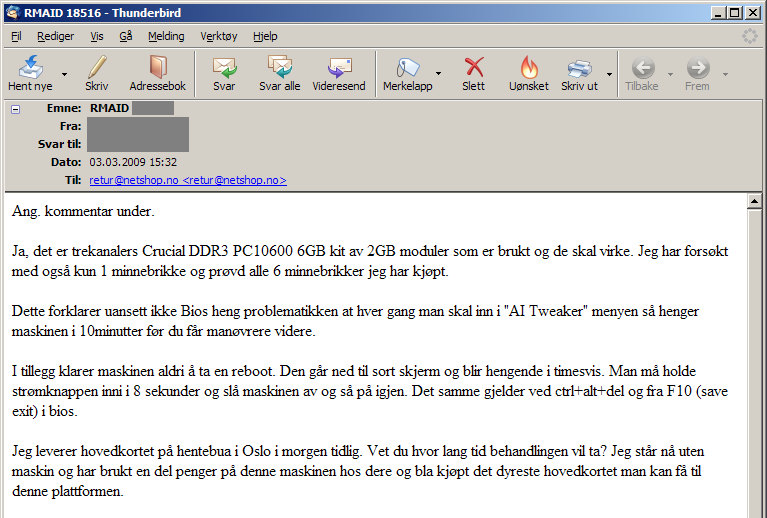Open the Tilbake history dropdown
Screen dimensions: 767x518
coord(670,74)
